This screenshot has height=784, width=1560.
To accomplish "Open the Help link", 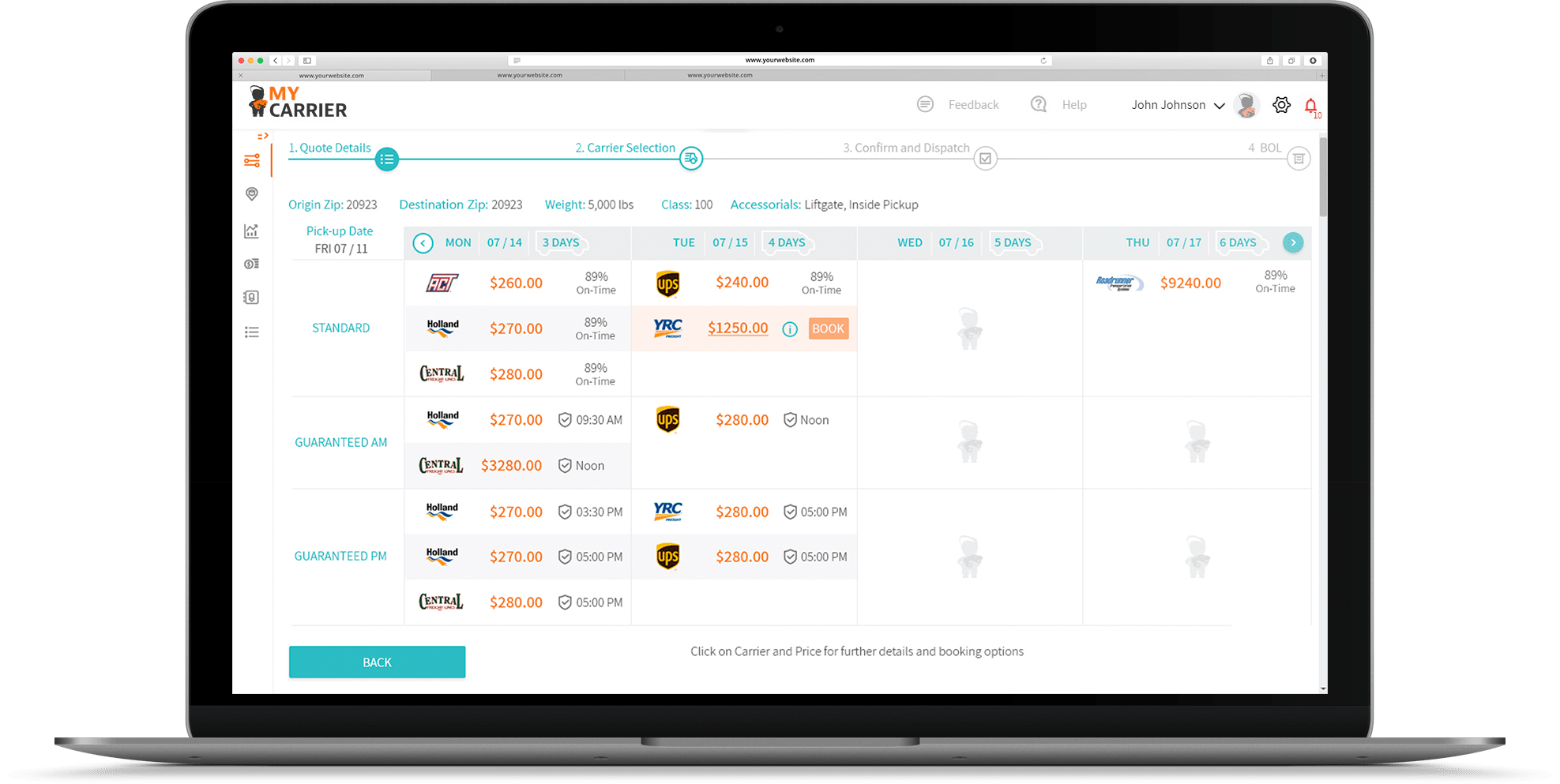I will [x=1074, y=105].
